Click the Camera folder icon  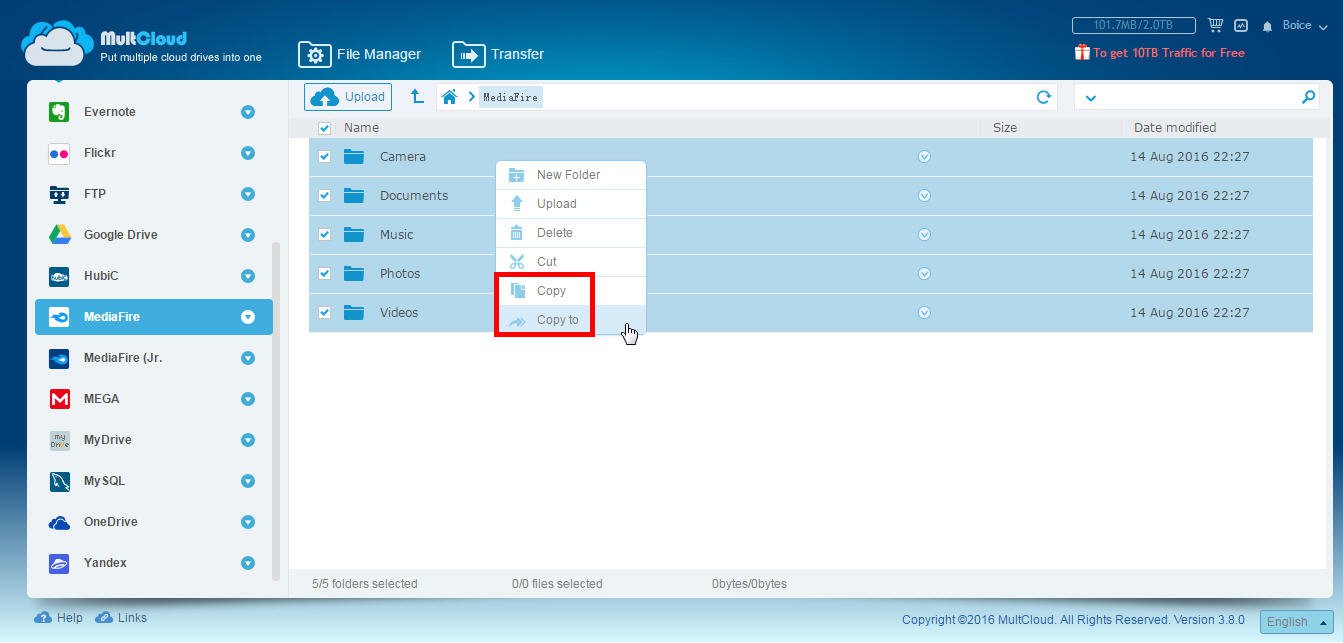(354, 156)
